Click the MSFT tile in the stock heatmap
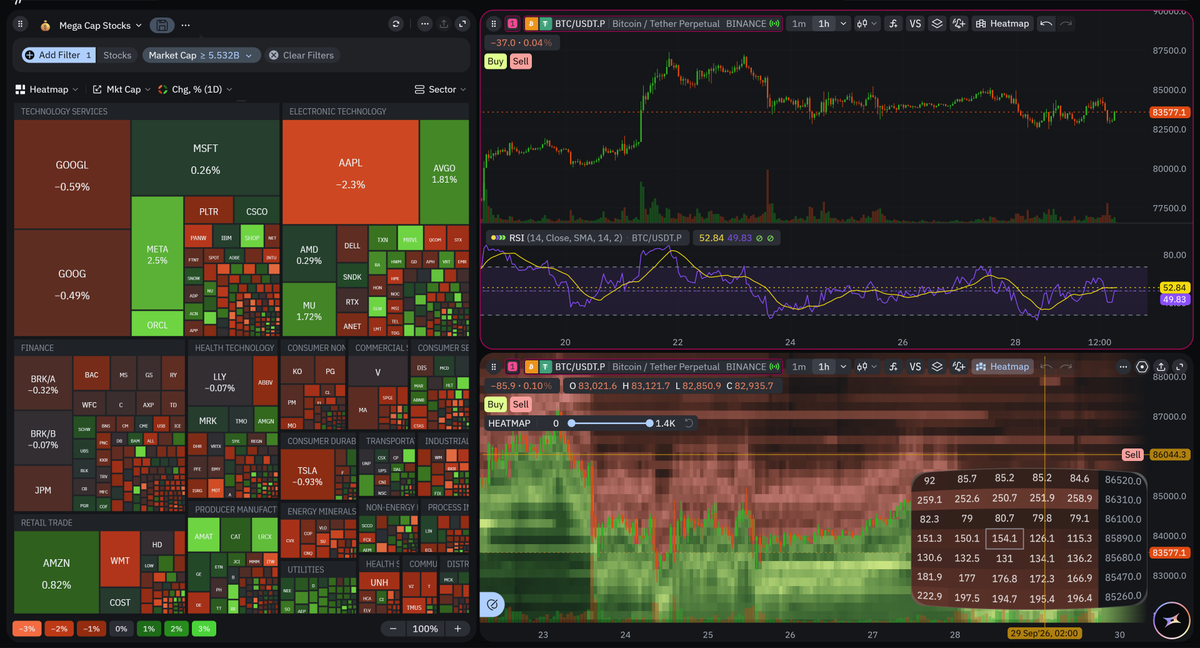The height and width of the screenshot is (648, 1200). tap(205, 158)
